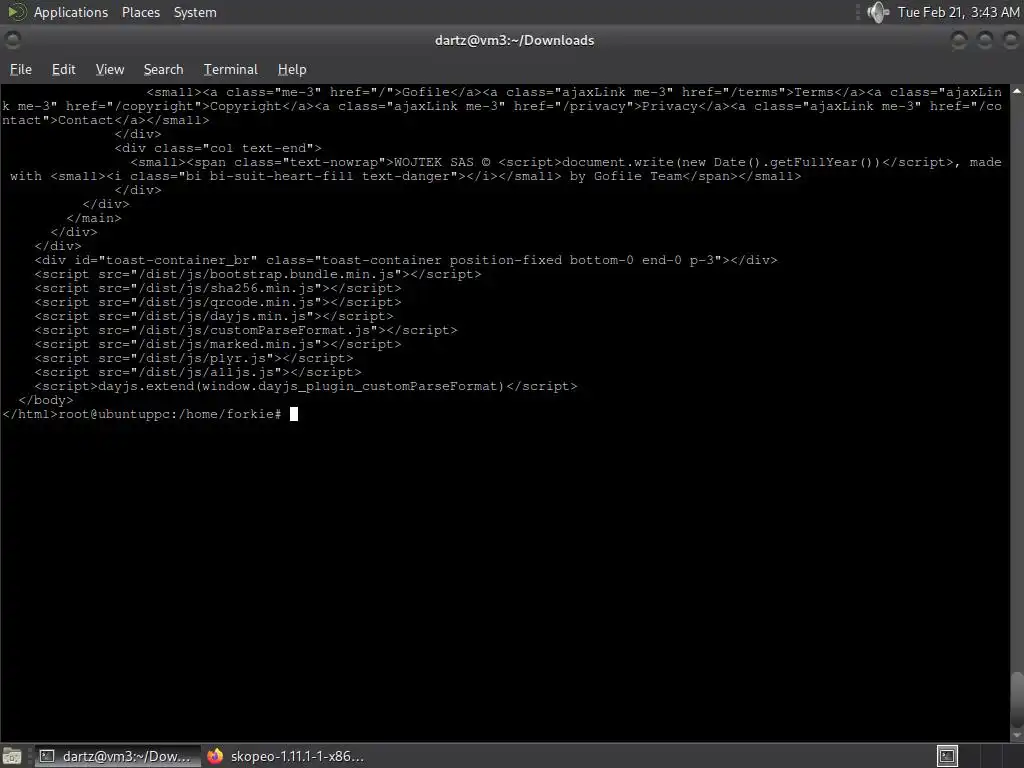Image resolution: width=1024 pixels, height=768 pixels.
Task: Open the System menu in top panel
Action: tap(195, 12)
